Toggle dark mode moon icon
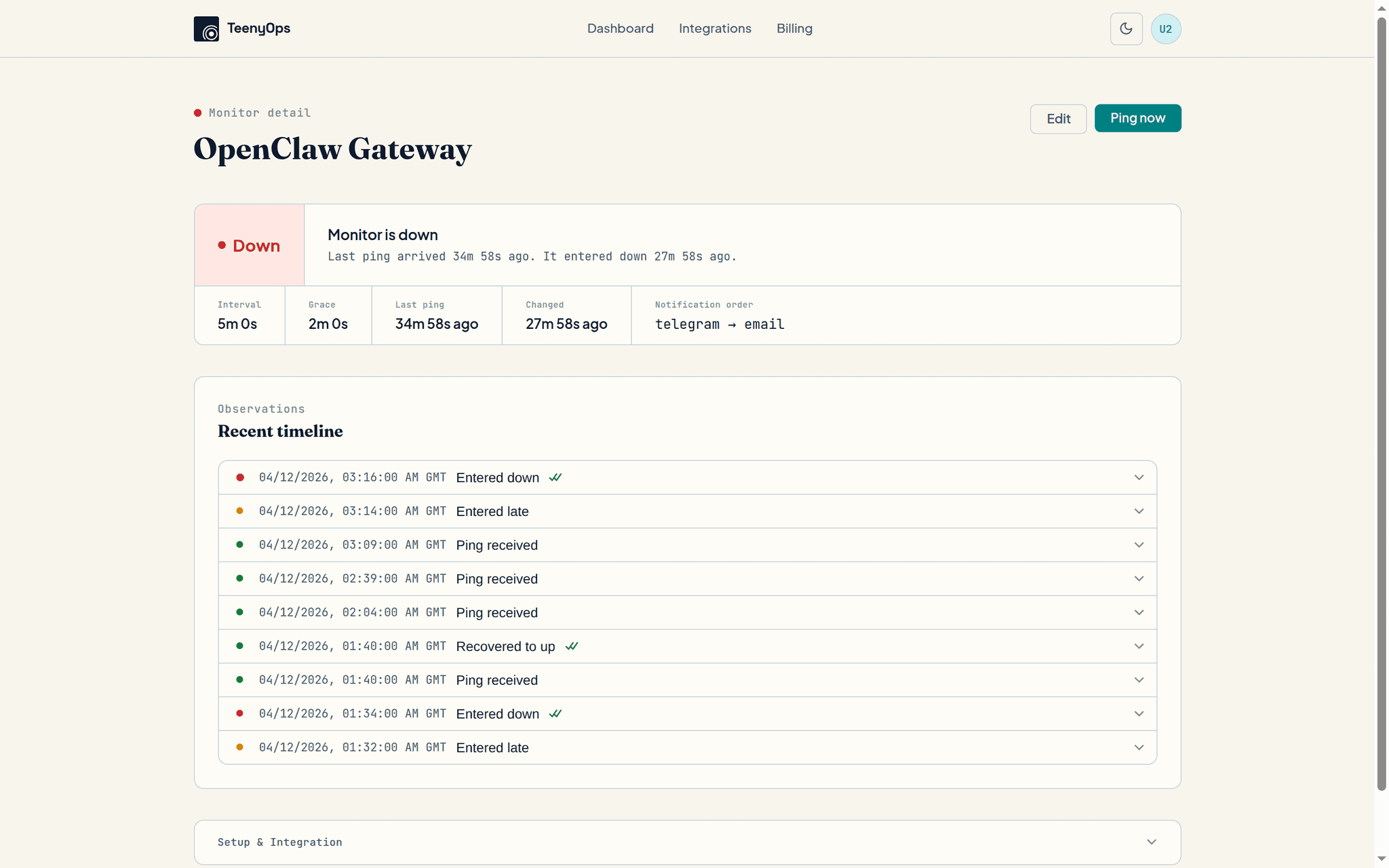Screen dimensions: 1389x868 (1126, 28)
